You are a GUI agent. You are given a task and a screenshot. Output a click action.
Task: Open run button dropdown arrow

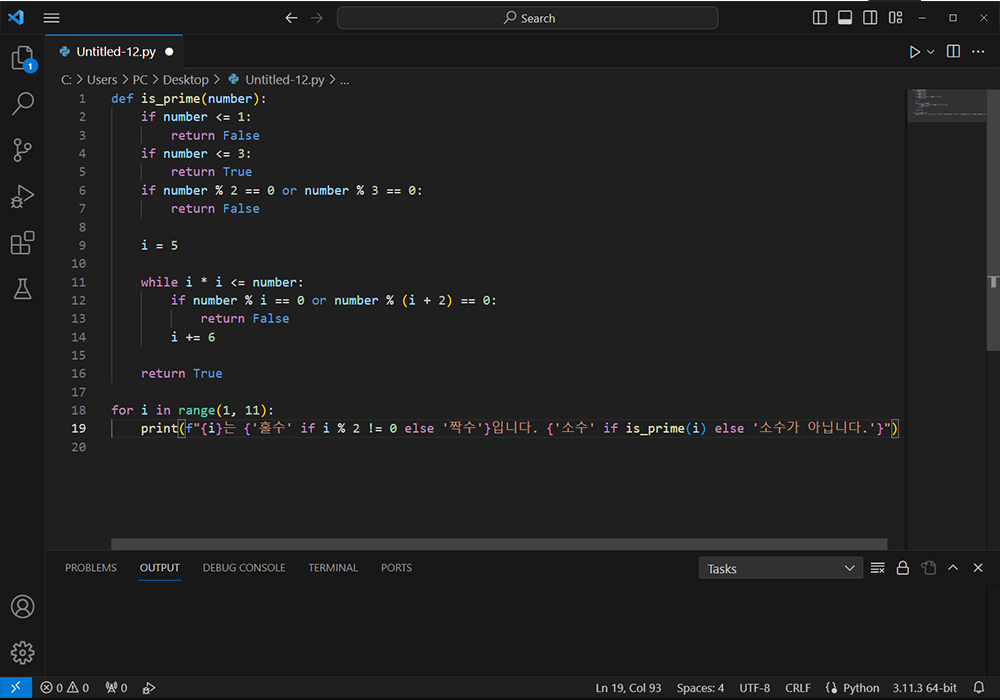(930, 52)
